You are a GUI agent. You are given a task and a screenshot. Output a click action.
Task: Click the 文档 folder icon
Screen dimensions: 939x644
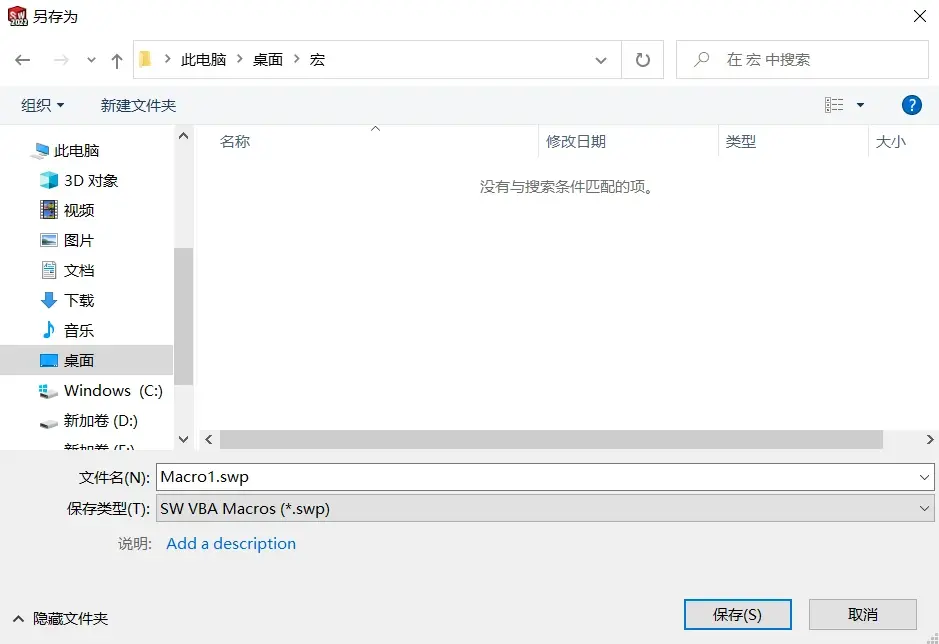[x=49, y=270]
